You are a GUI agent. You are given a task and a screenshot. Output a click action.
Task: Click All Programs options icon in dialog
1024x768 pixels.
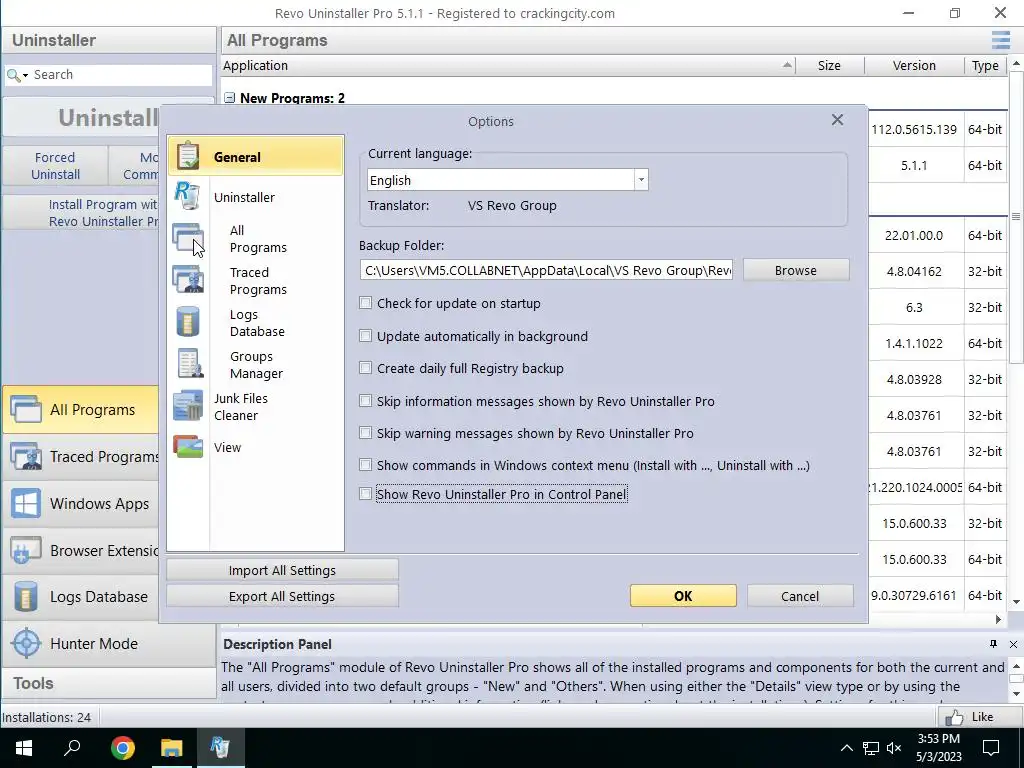tap(188, 238)
